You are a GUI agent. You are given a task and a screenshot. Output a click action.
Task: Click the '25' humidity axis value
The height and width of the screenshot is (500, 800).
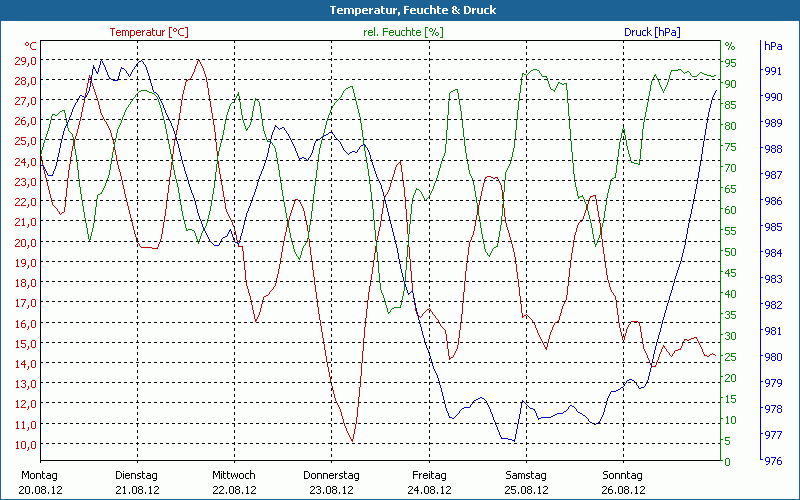(731, 357)
